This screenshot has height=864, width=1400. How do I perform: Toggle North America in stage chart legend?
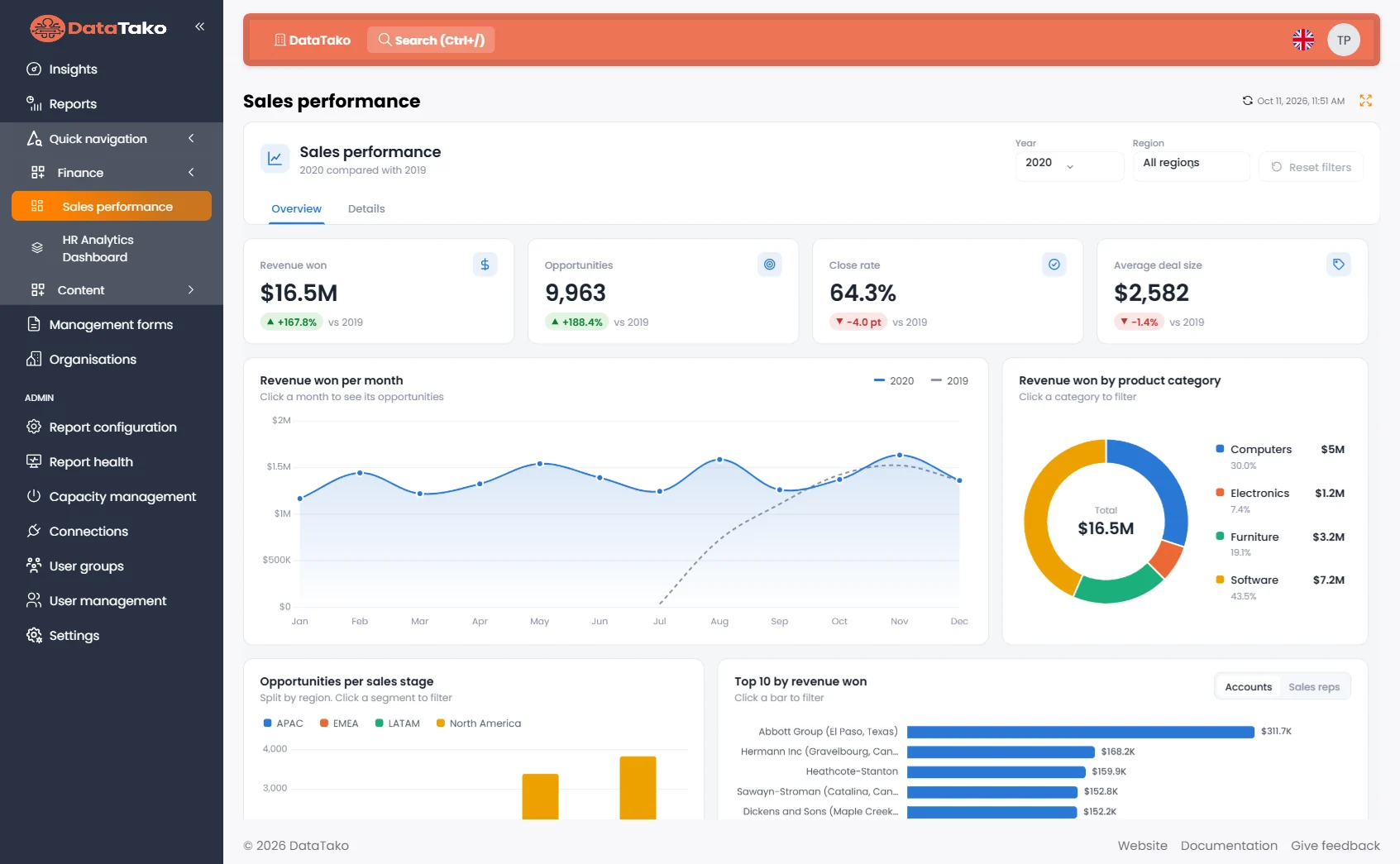coord(479,723)
